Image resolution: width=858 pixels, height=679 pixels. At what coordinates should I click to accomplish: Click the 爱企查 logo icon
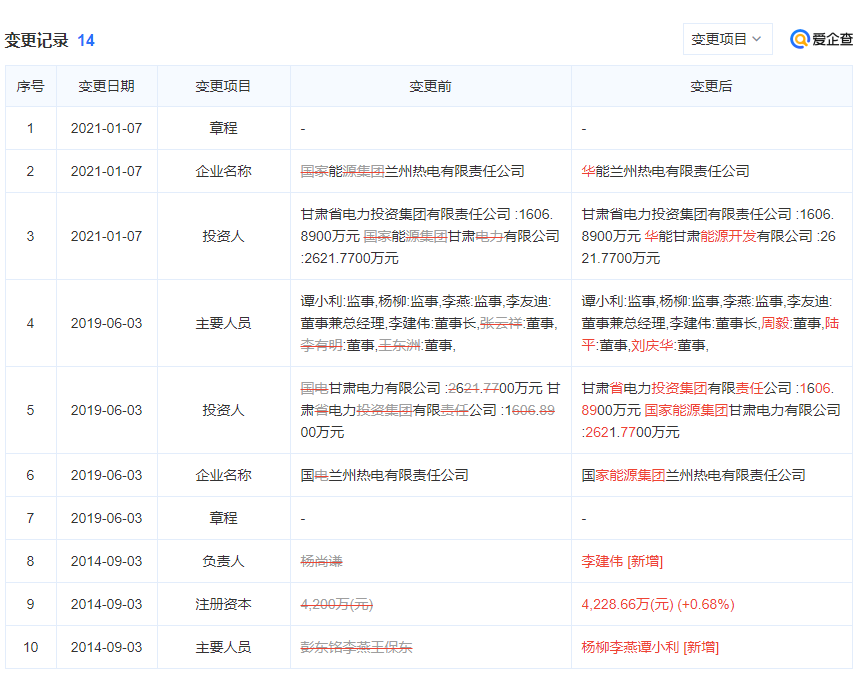(802, 39)
